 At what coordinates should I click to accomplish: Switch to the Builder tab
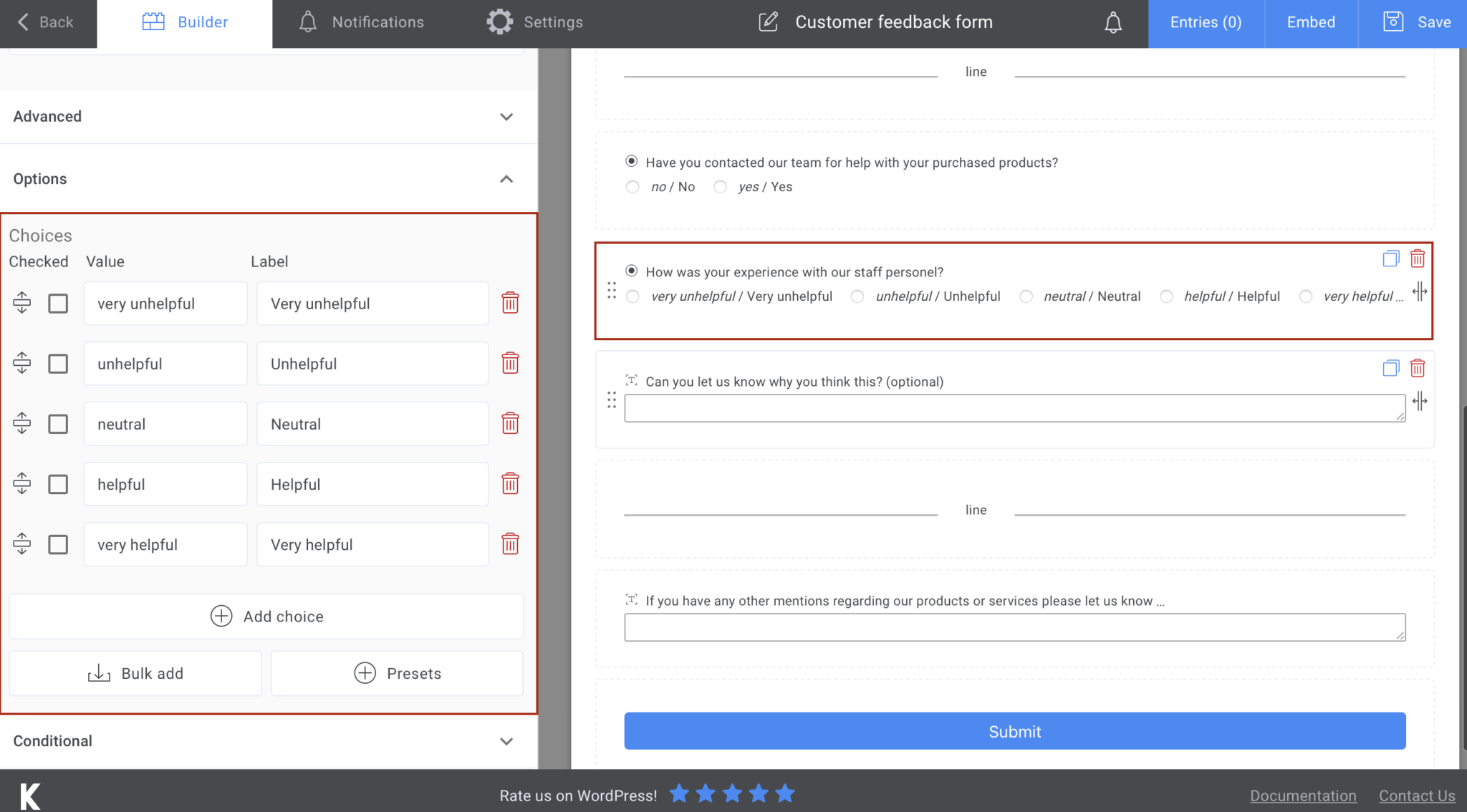184,21
